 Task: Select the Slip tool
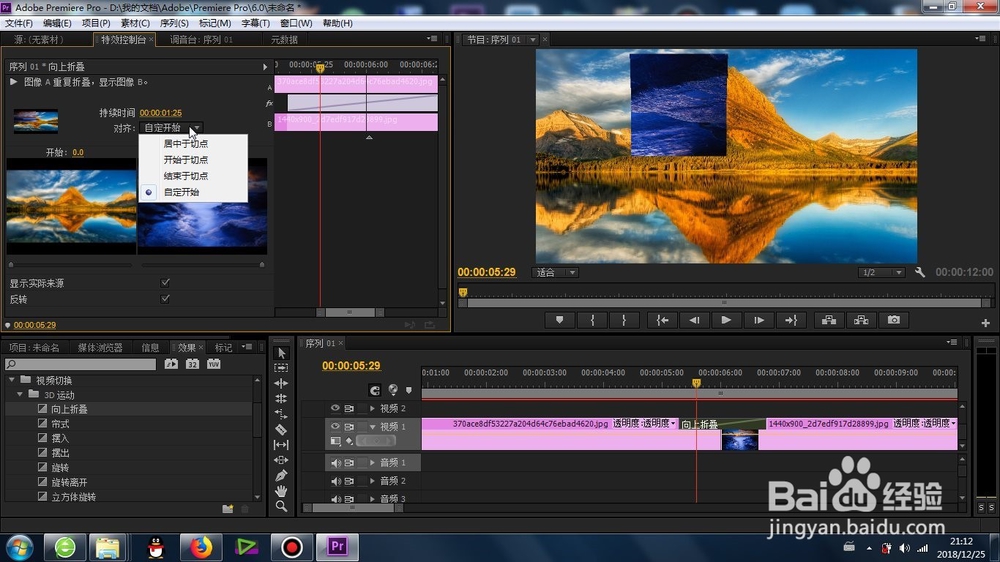point(281,445)
